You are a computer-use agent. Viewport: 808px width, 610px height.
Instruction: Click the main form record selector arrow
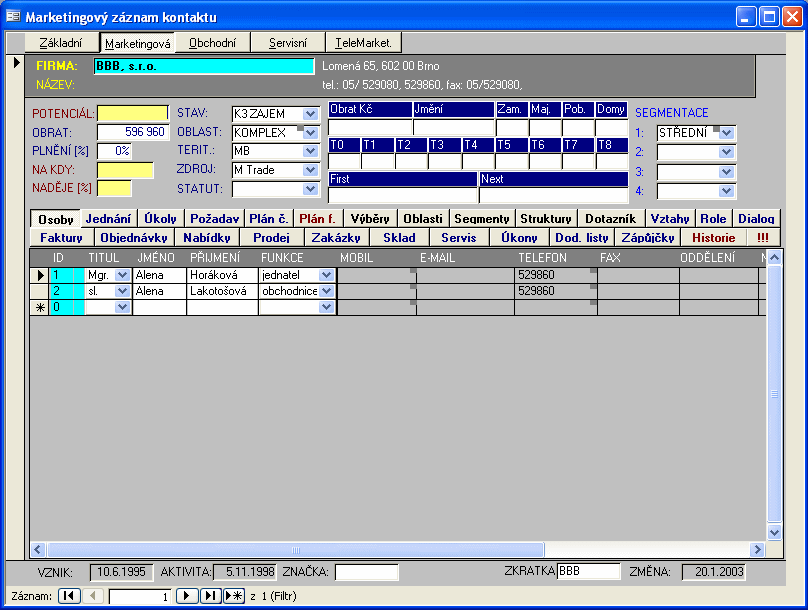point(16,63)
